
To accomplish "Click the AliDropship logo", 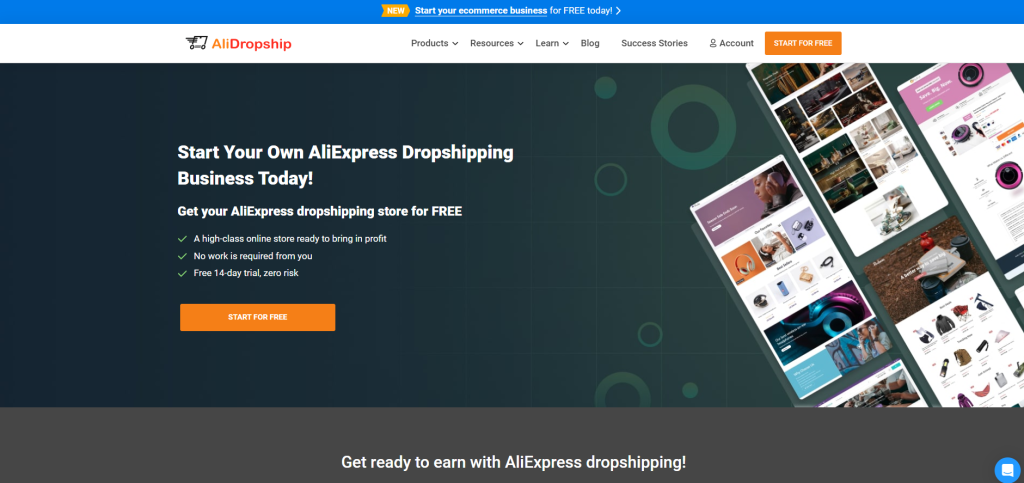I will [238, 44].
